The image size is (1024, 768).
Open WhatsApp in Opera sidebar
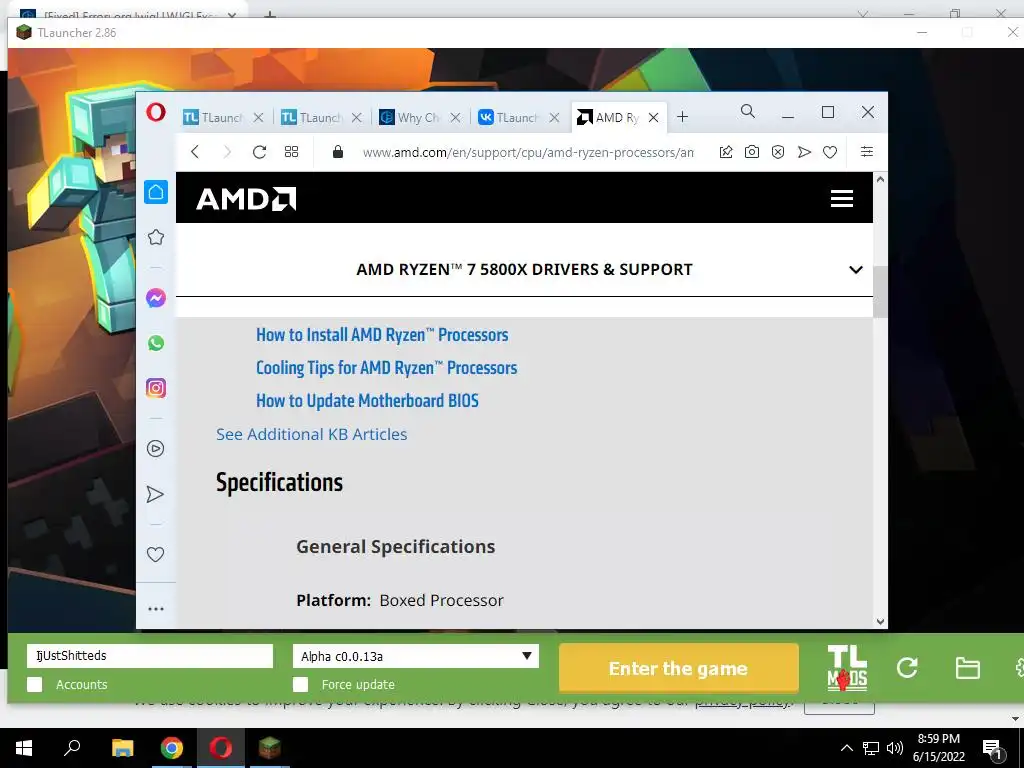[155, 343]
